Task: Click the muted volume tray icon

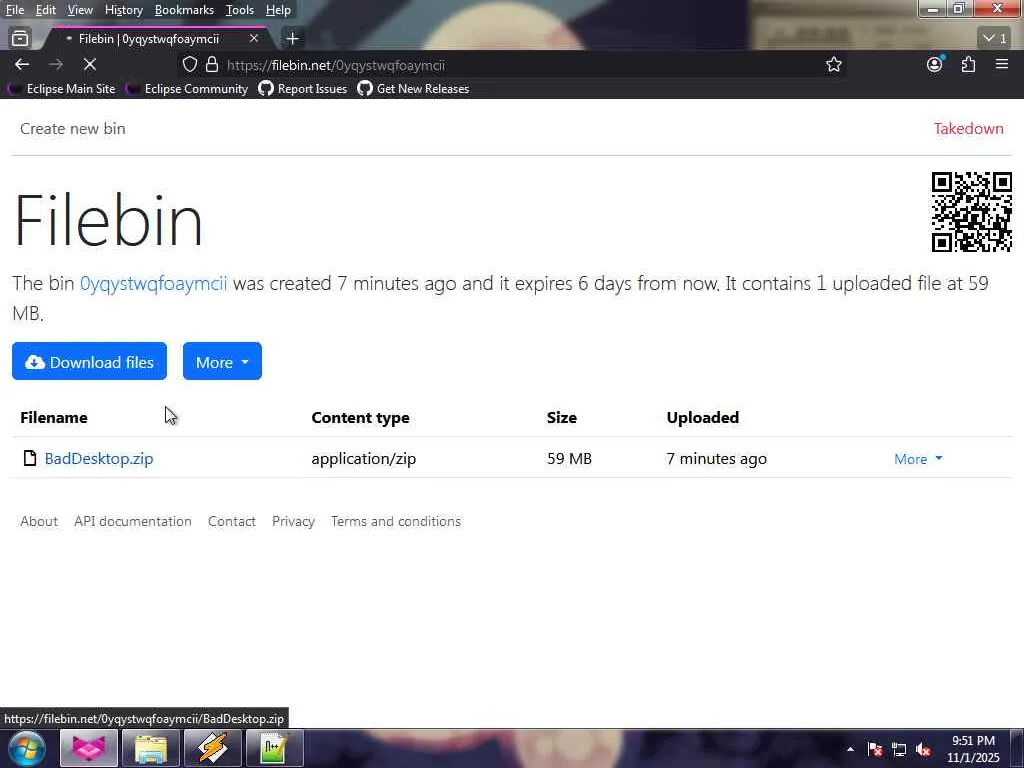Action: point(923,750)
